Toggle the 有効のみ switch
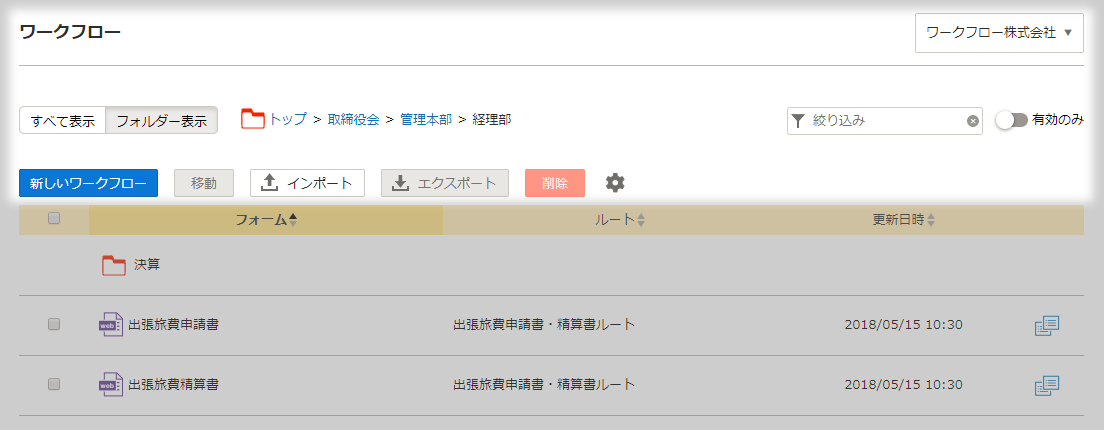Image resolution: width=1104 pixels, height=430 pixels. click(1011, 120)
